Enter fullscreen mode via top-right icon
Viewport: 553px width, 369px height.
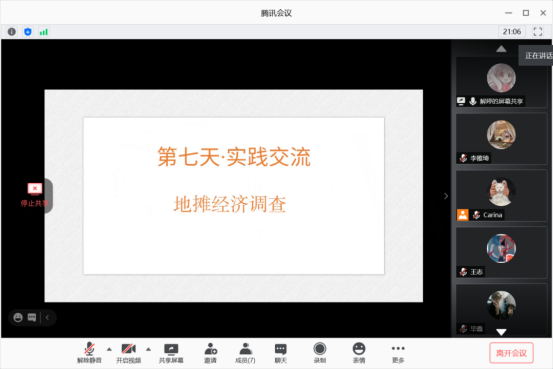coord(538,32)
